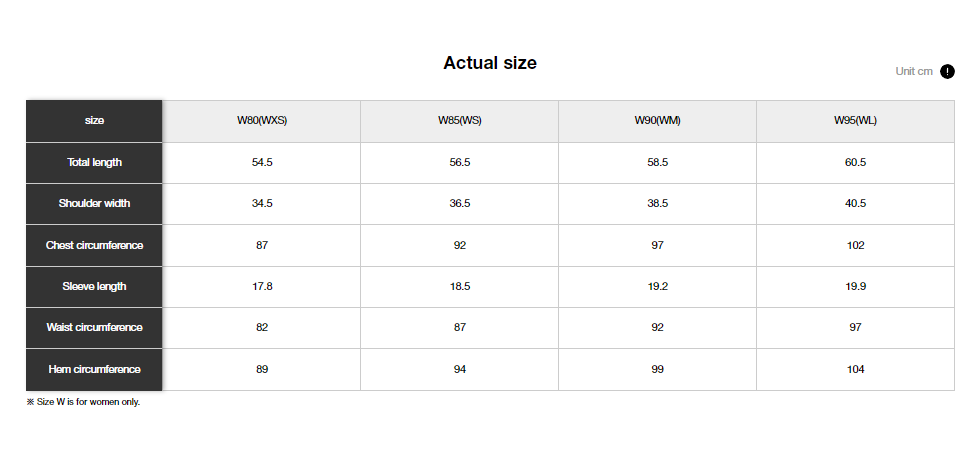Select the W85(WS) size column header
The image size is (976, 471).
click(x=459, y=121)
